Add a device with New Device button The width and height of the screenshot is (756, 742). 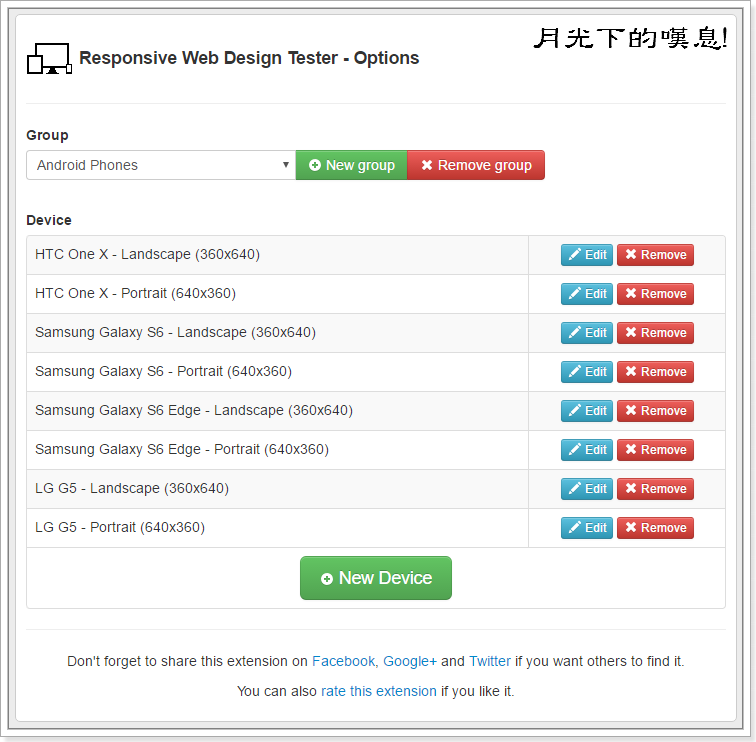376,578
